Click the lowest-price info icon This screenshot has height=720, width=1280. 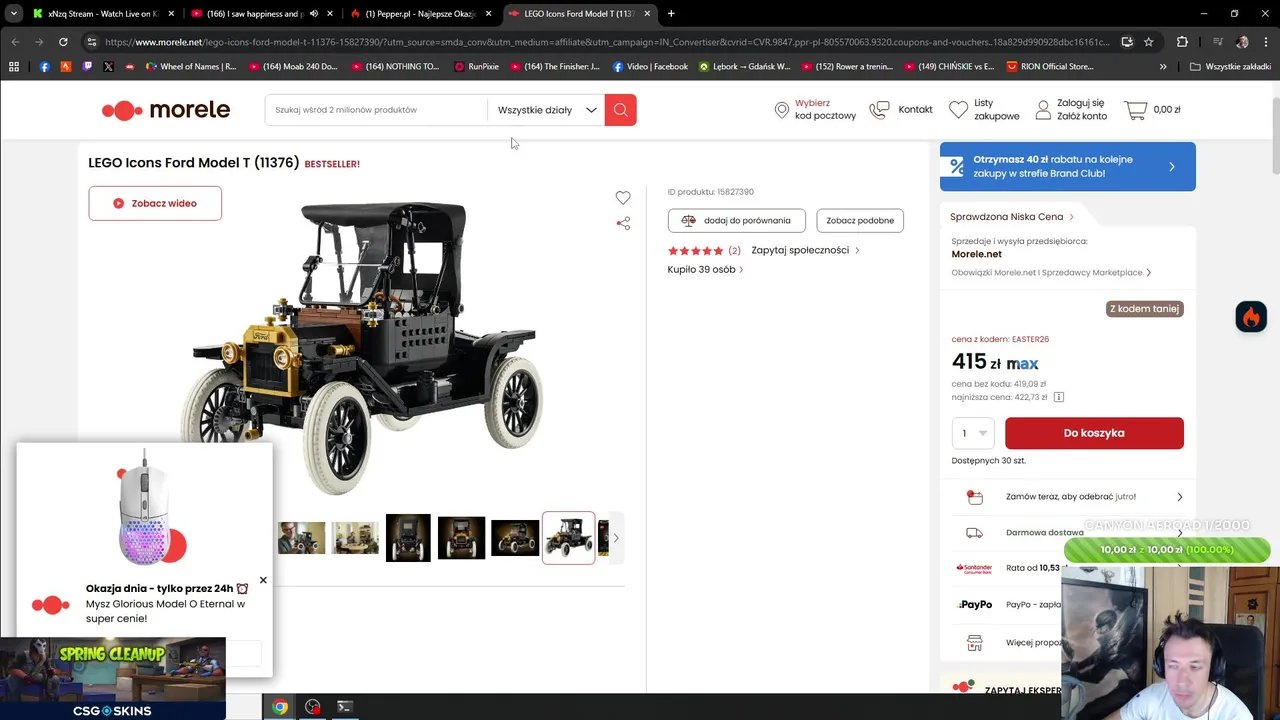(1059, 397)
